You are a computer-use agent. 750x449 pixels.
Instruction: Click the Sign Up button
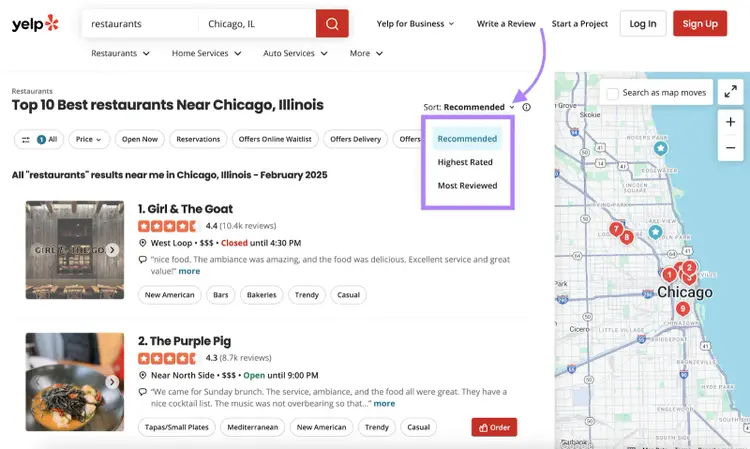click(x=700, y=23)
